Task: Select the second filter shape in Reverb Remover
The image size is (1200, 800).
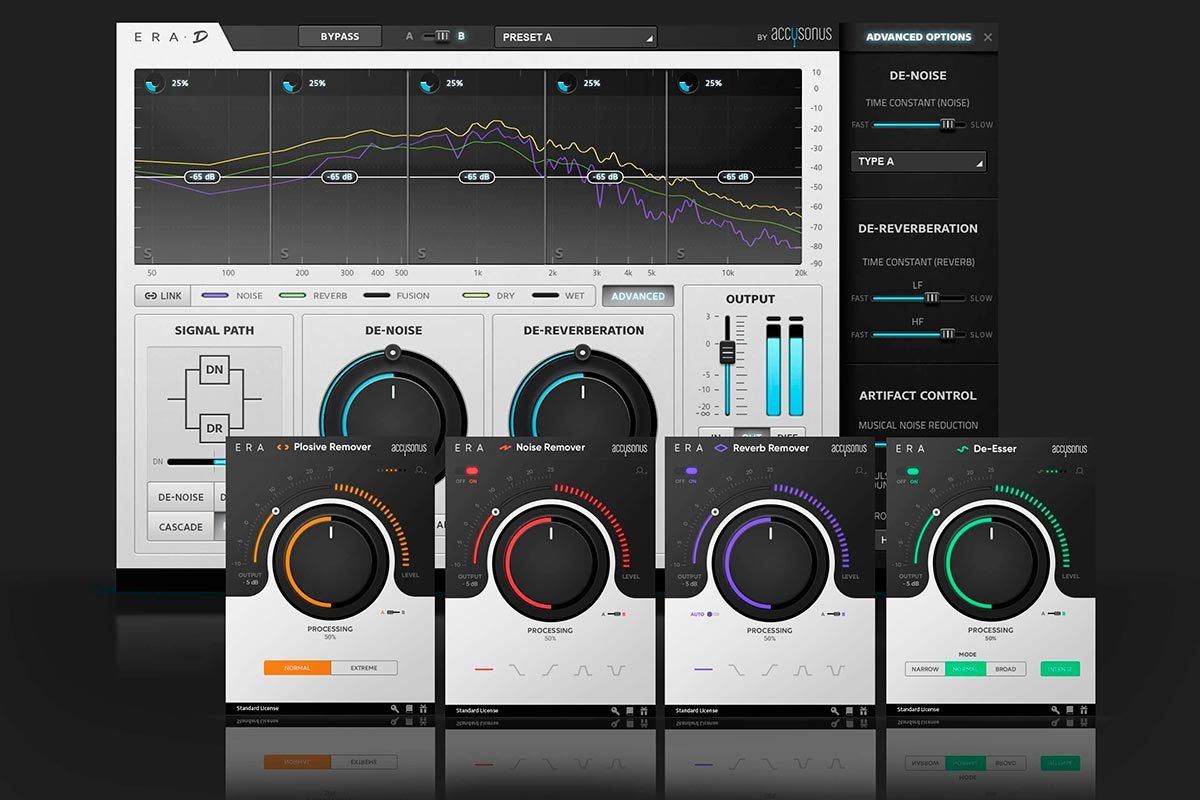Action: coord(736,669)
